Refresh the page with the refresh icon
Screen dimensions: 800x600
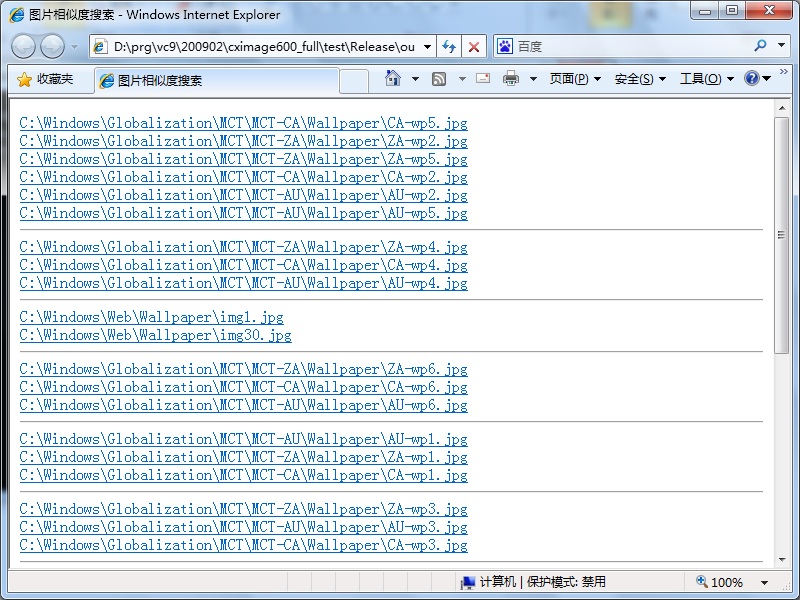tap(449, 47)
